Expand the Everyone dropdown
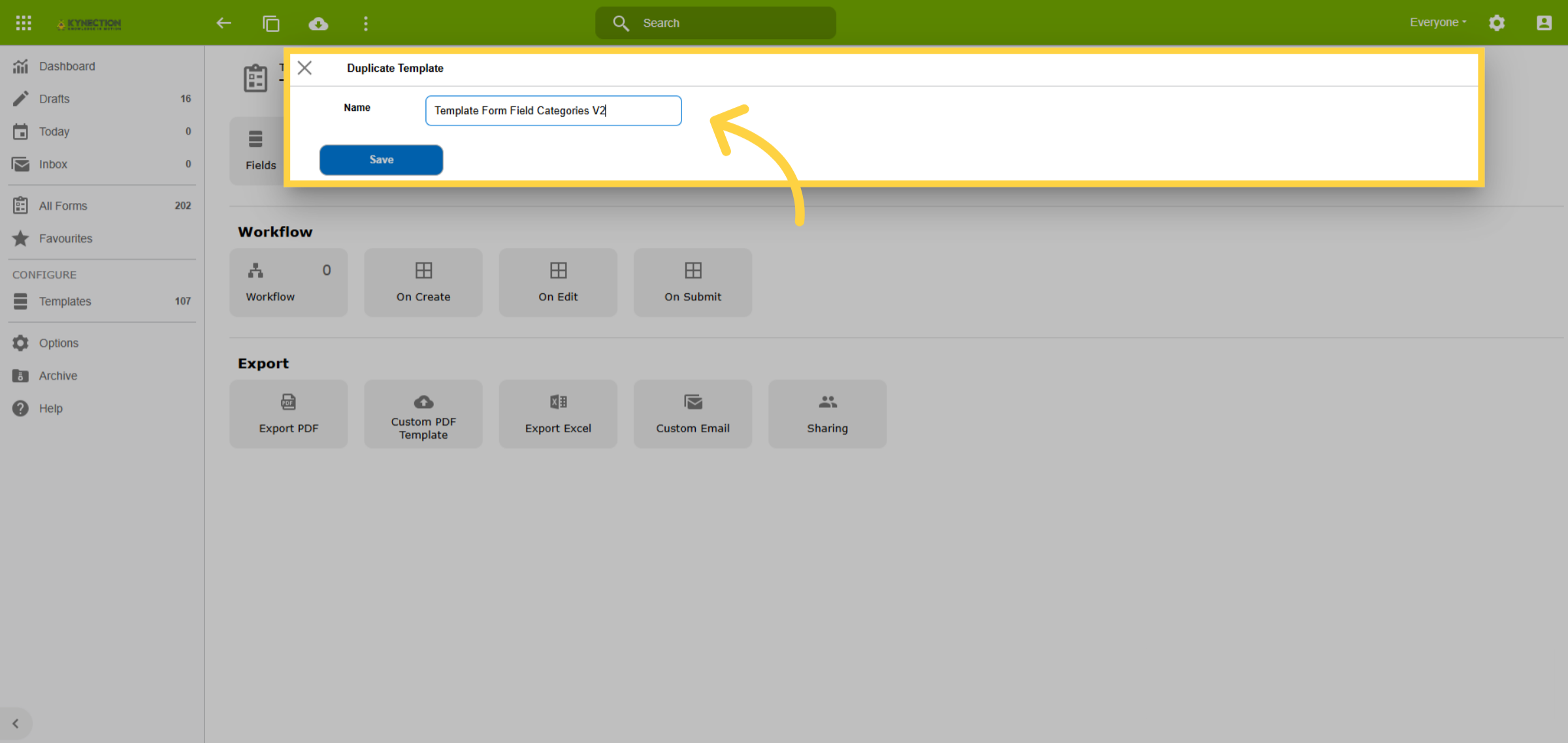Screen dimensions: 1568x743 pos(1438,22)
